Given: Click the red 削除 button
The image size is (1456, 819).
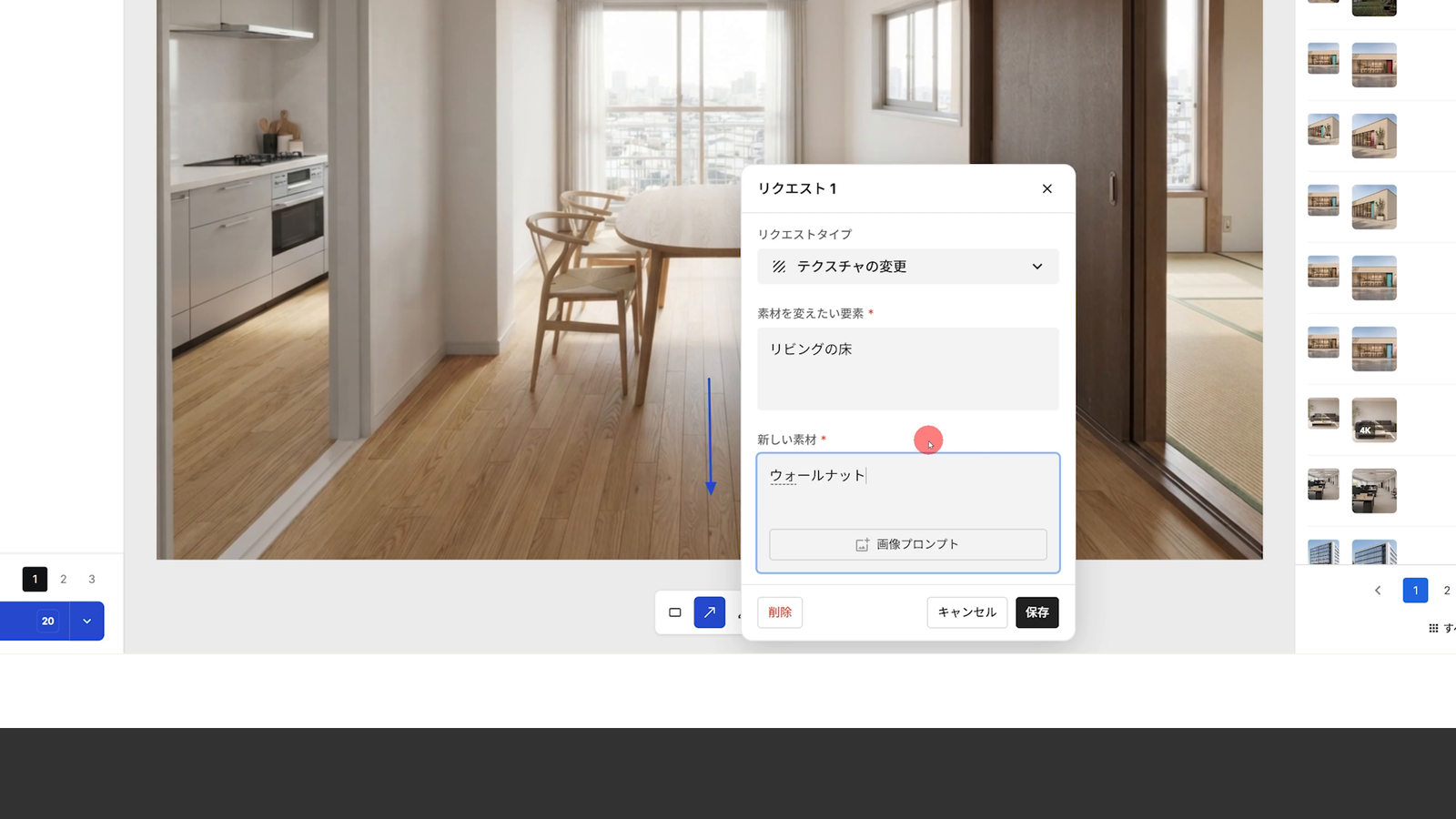Looking at the screenshot, I should [780, 612].
